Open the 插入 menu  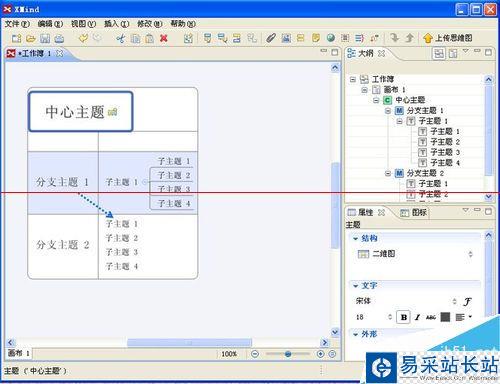pyautogui.click(x=116, y=24)
